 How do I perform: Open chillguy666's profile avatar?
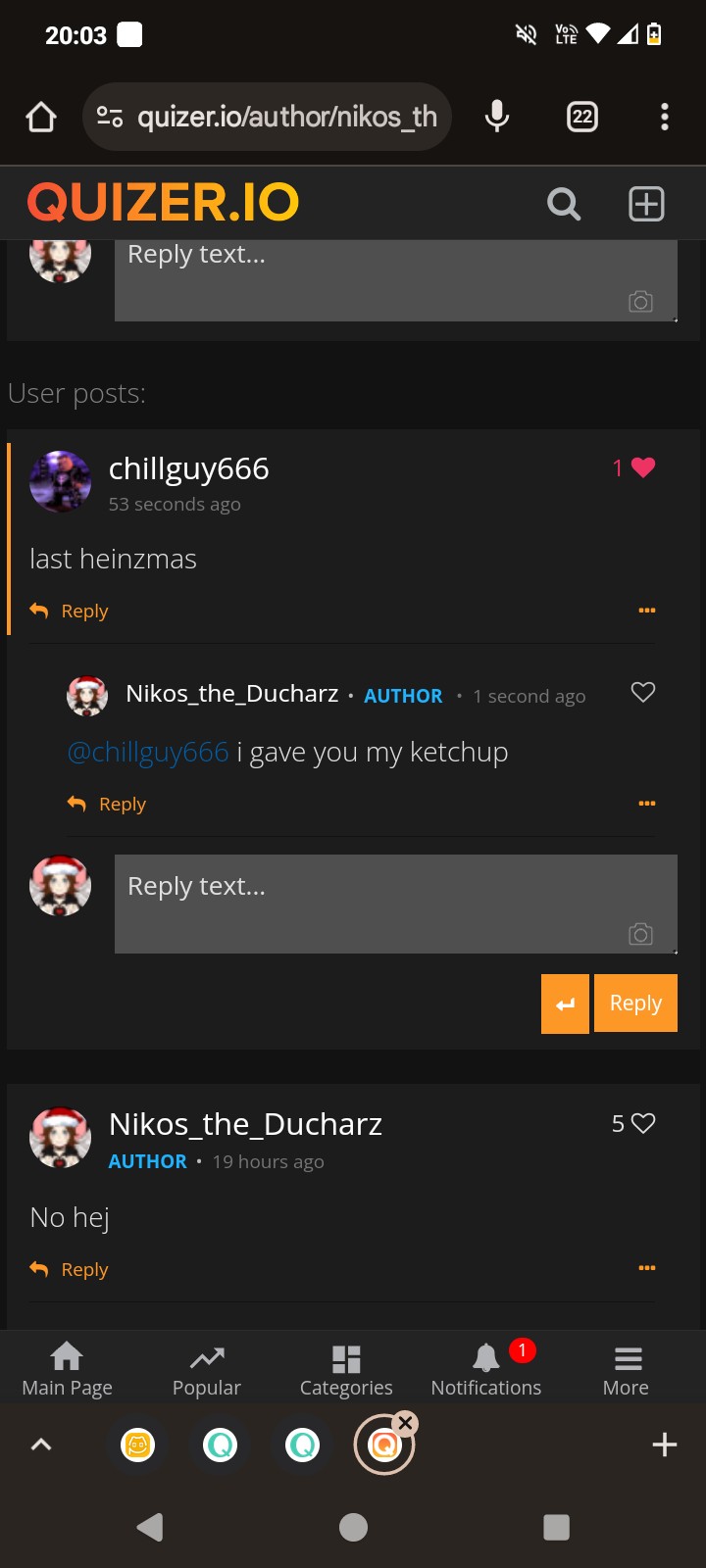coord(61,481)
